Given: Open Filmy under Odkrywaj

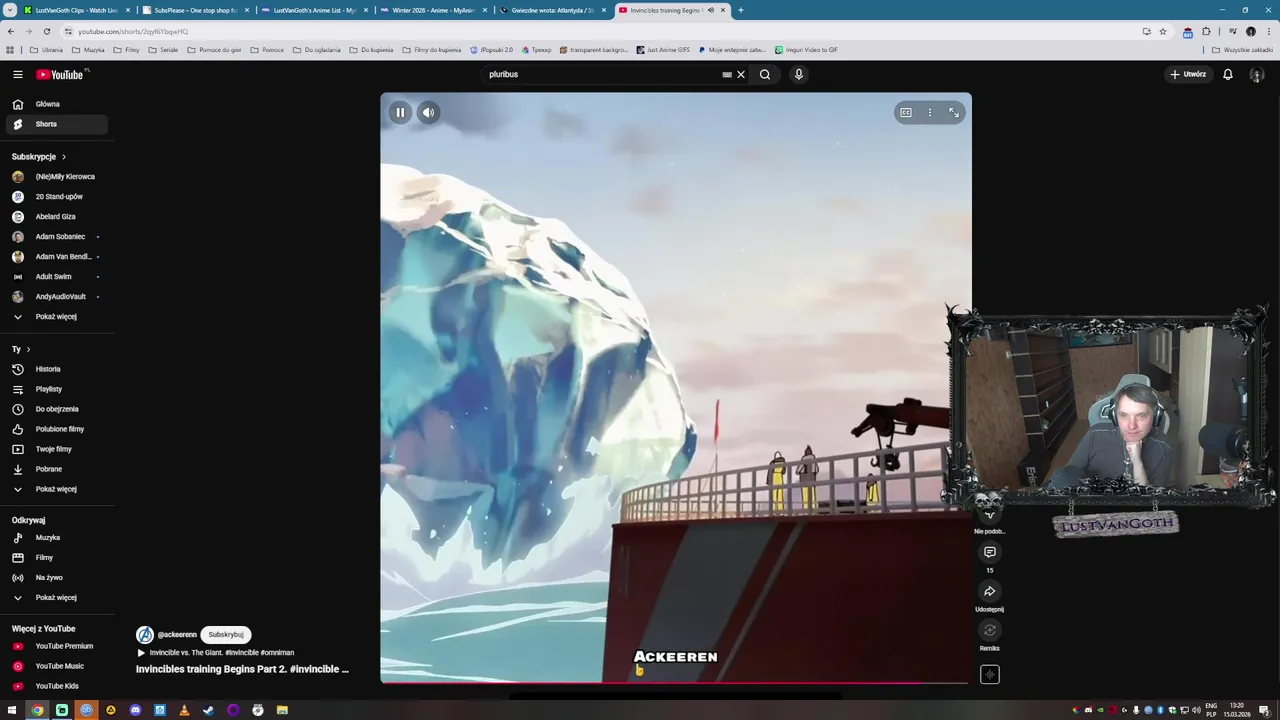Looking at the screenshot, I should coord(56,558).
